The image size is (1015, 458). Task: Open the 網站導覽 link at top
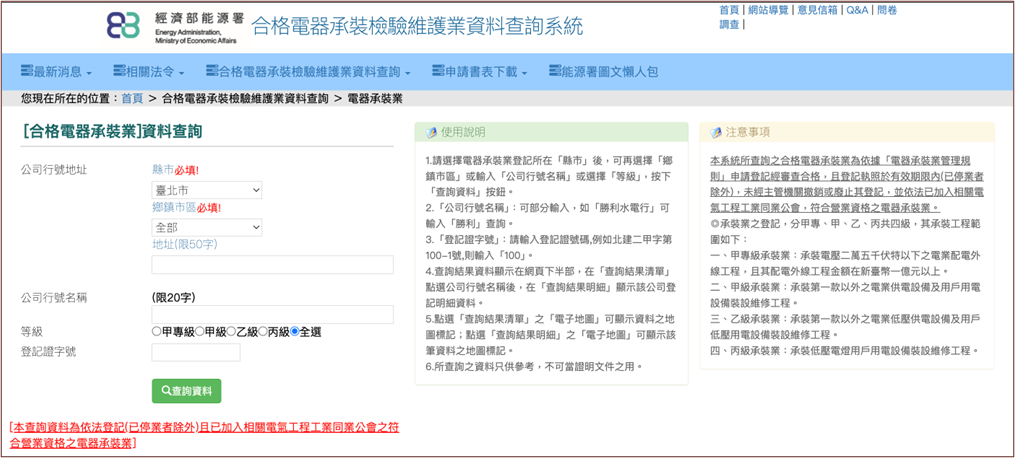tap(768, 10)
